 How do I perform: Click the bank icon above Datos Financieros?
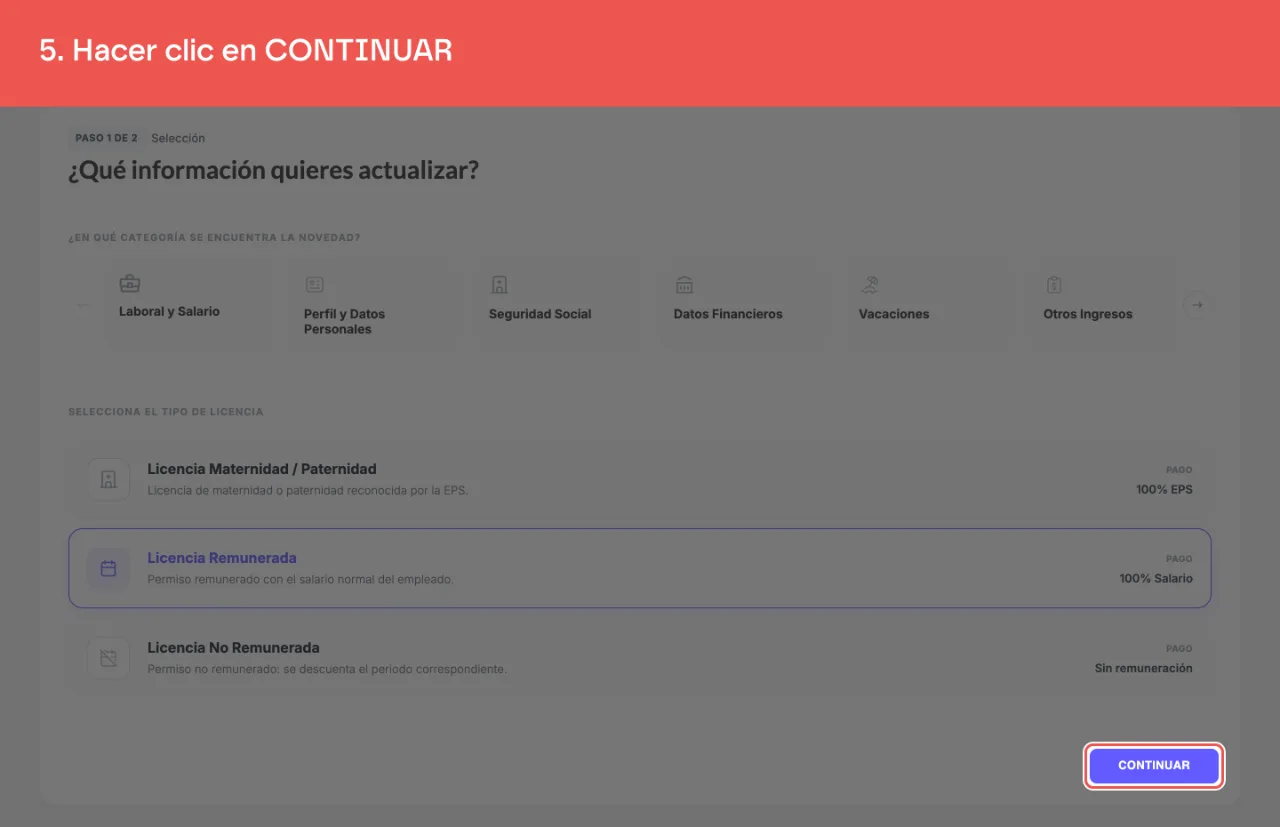[x=684, y=285]
